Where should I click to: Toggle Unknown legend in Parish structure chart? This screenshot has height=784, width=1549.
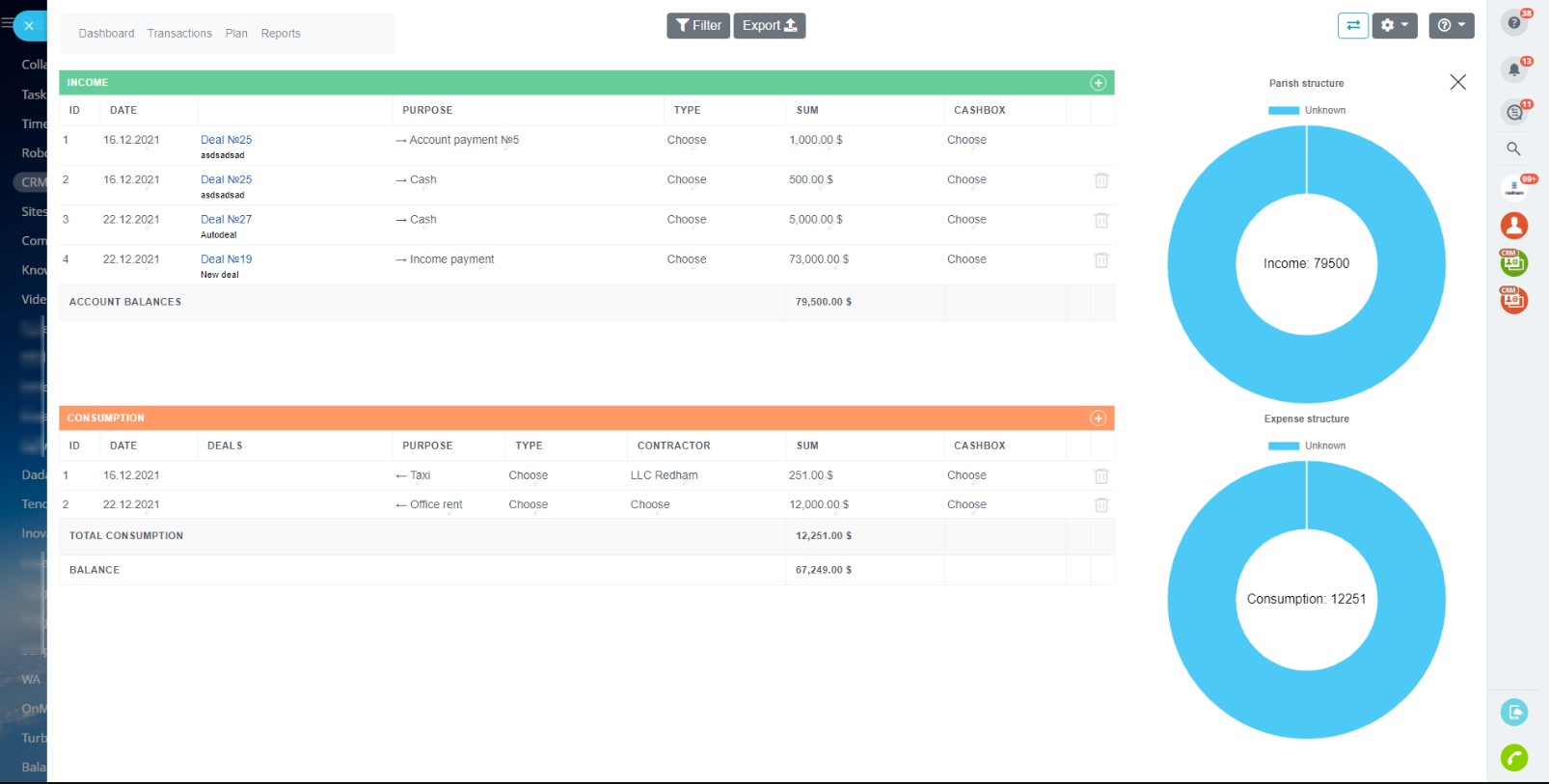1306,111
